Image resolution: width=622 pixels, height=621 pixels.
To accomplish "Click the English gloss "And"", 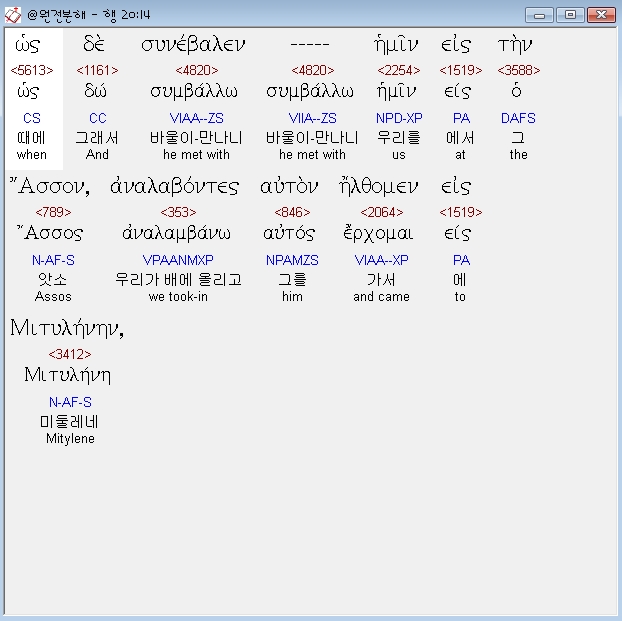I will (97, 154).
